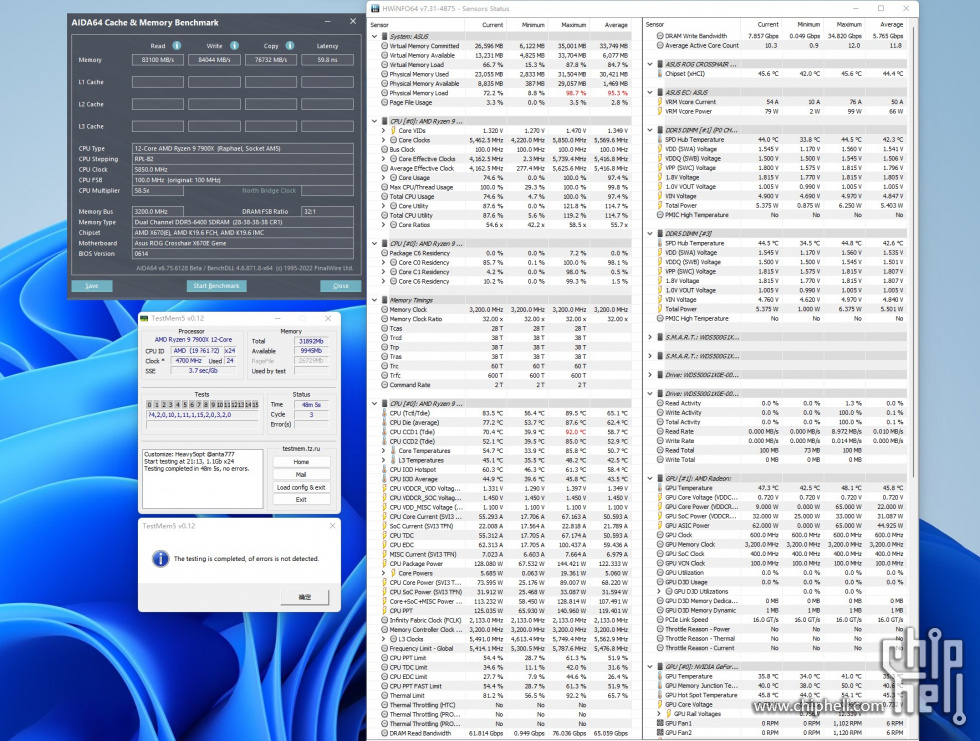980x741 pixels.
Task: Click Load config & exit in TestMem5
Action: click(301, 487)
